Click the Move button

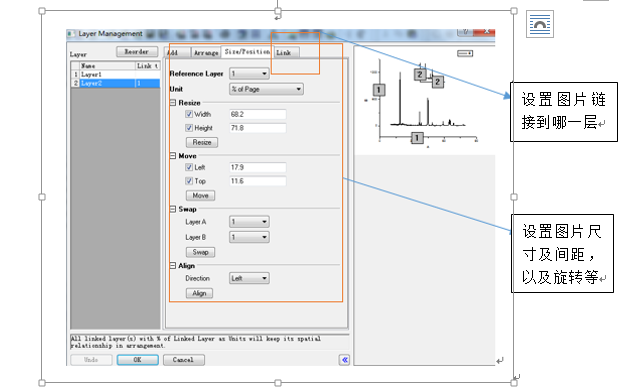tap(200, 196)
